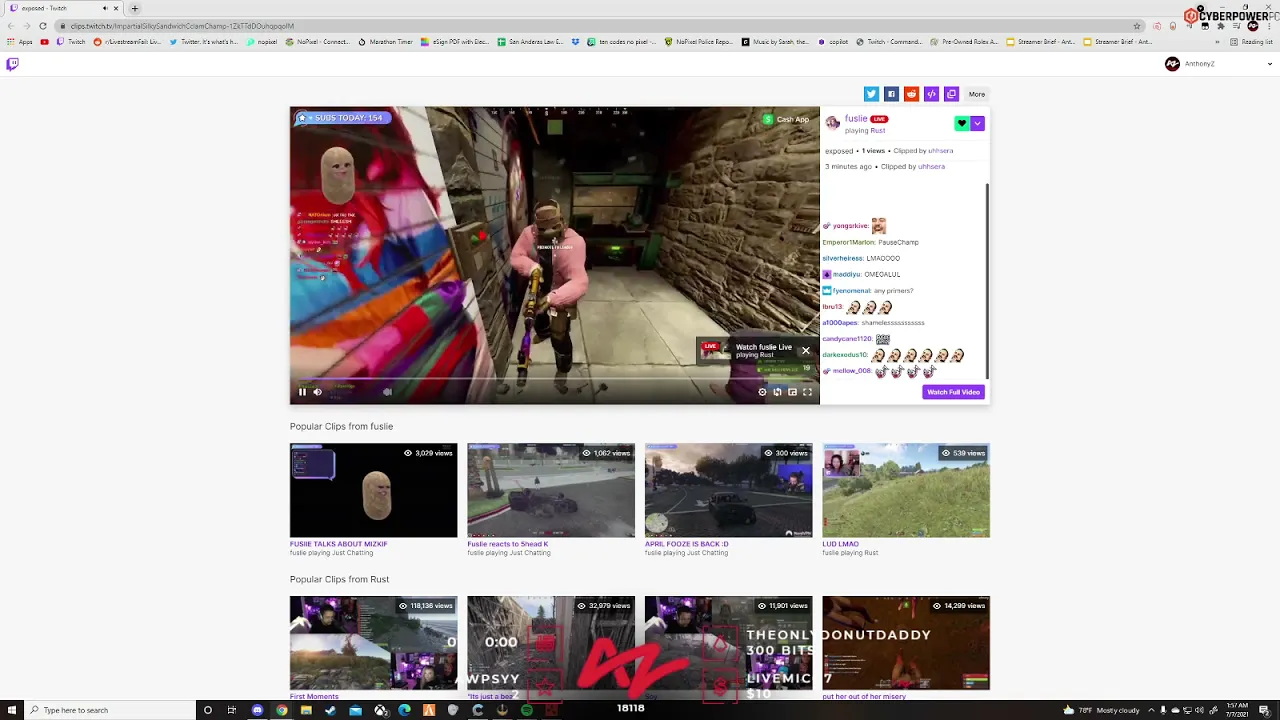Dismiss the Watch fuslie Live overlay
This screenshot has height=720, width=1280.
[x=805, y=351]
